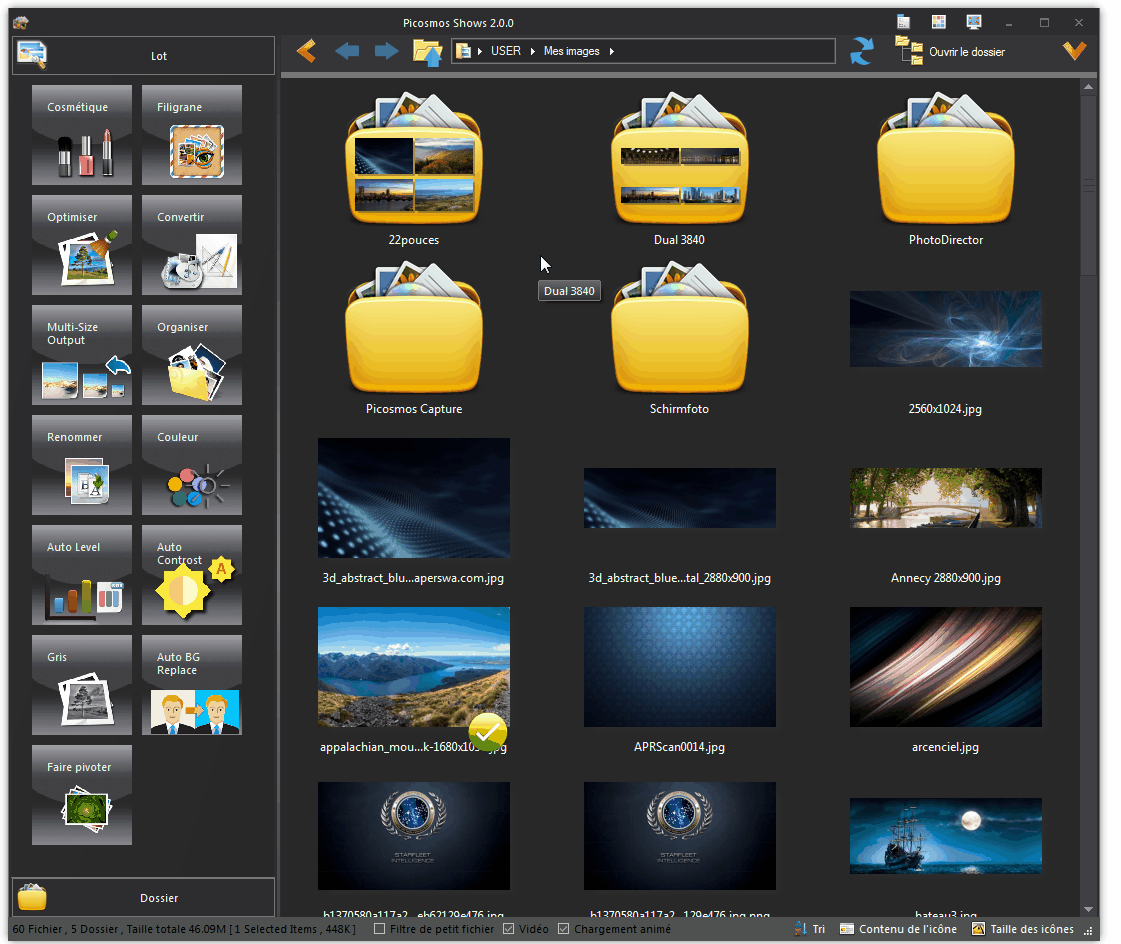Image resolution: width=1121 pixels, height=944 pixels.
Task: Click the Renommer tool
Action: coord(82,466)
